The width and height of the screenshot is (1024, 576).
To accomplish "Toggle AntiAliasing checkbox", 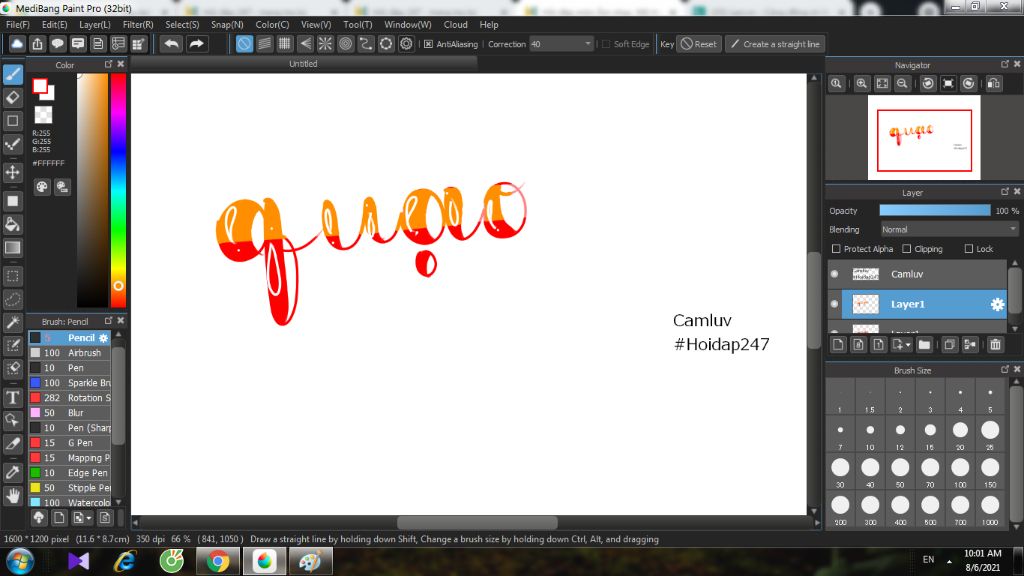I will coord(428,44).
